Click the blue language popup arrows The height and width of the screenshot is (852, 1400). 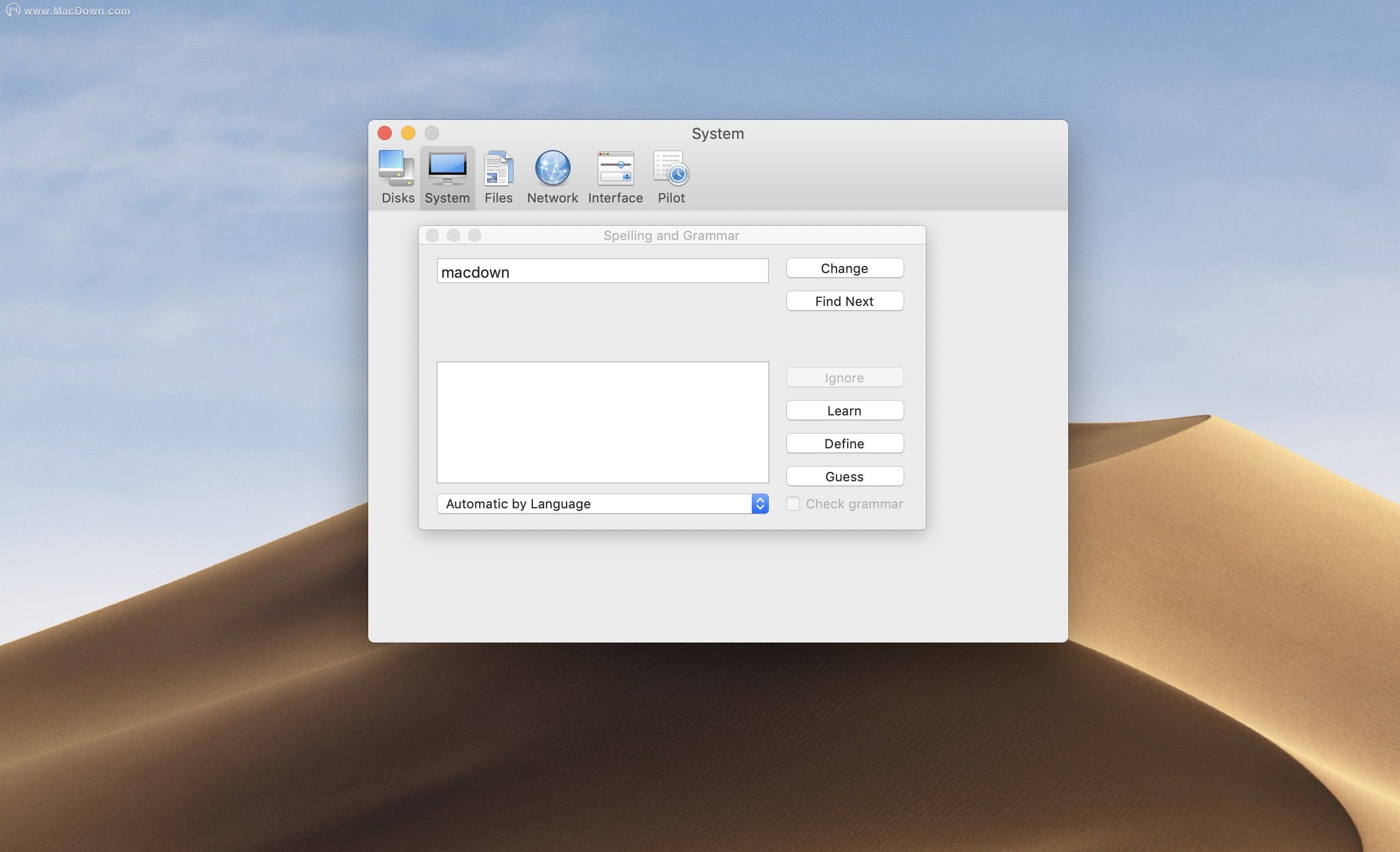click(760, 504)
